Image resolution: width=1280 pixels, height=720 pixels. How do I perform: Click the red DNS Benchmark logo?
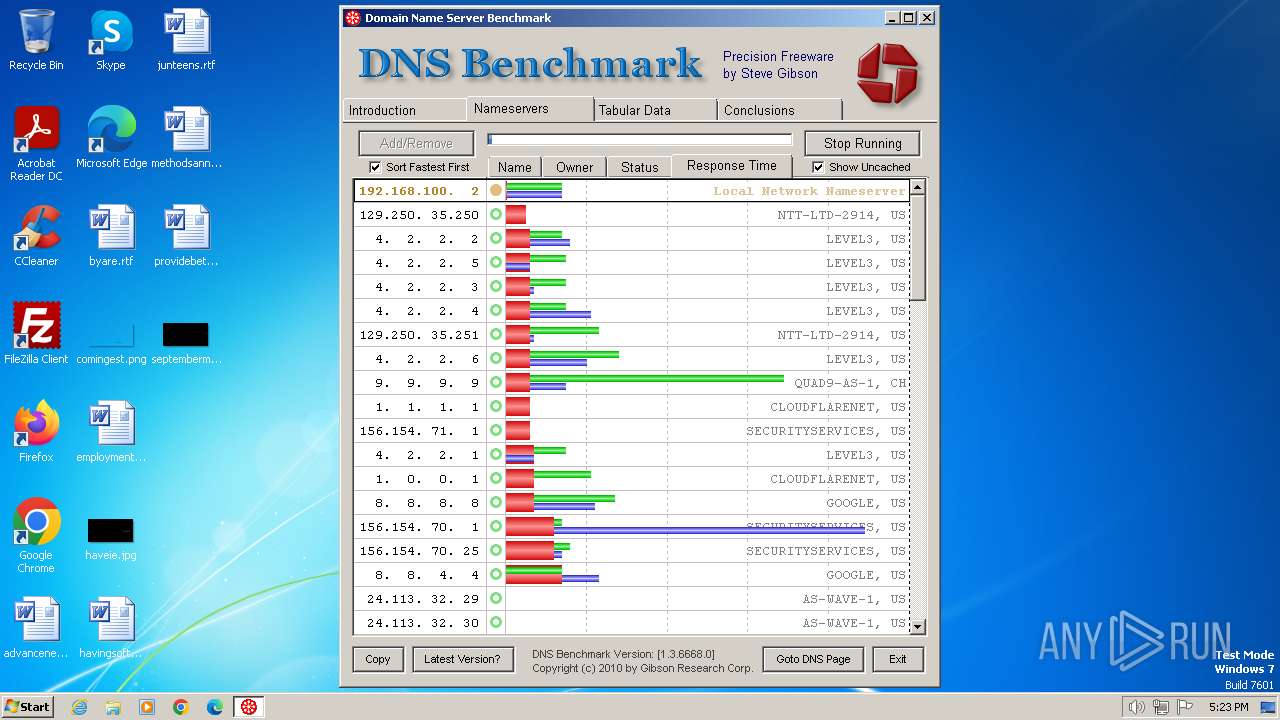tap(886, 73)
